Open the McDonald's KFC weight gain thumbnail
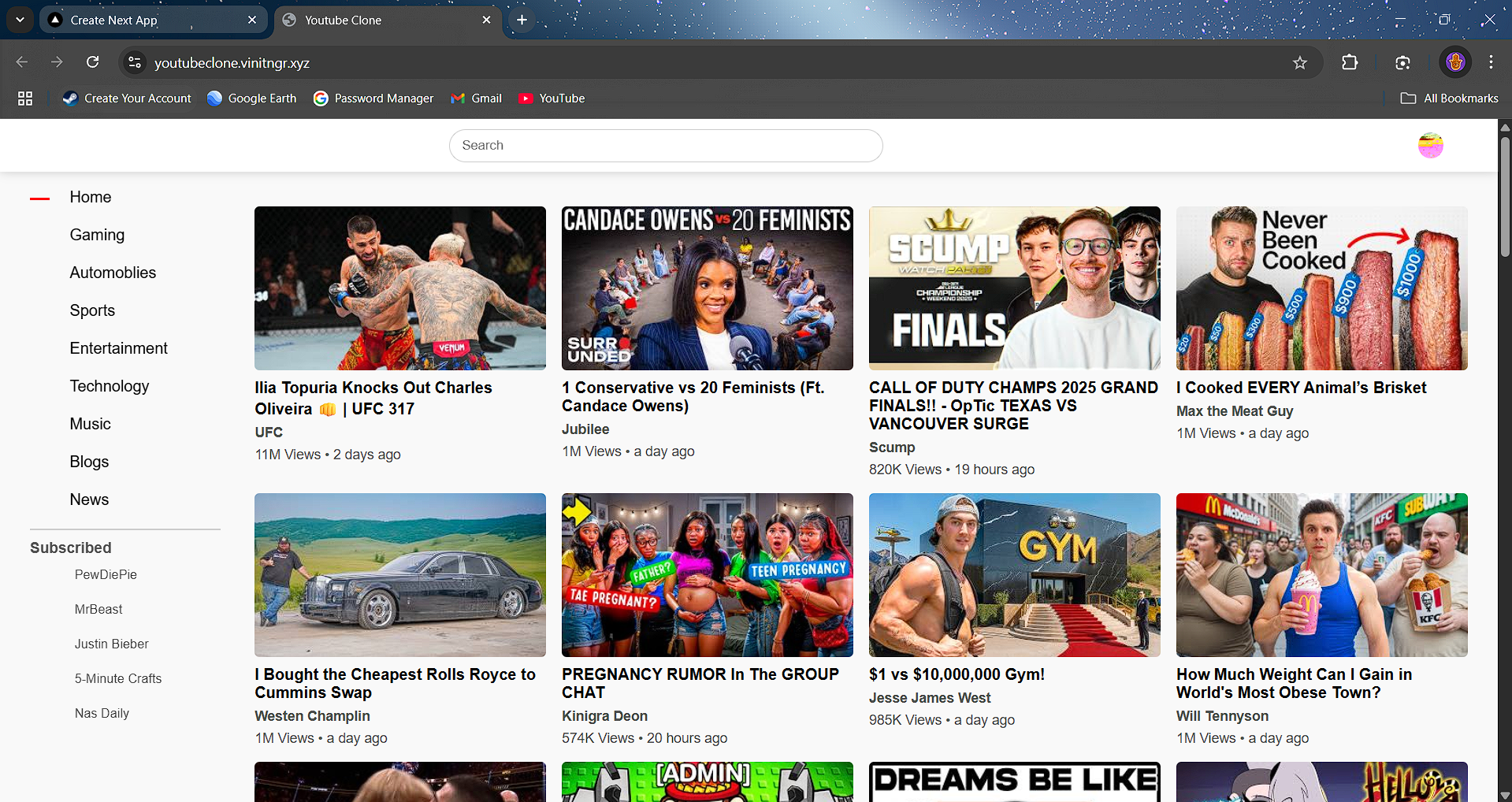Image resolution: width=1512 pixels, height=802 pixels. click(x=1322, y=575)
